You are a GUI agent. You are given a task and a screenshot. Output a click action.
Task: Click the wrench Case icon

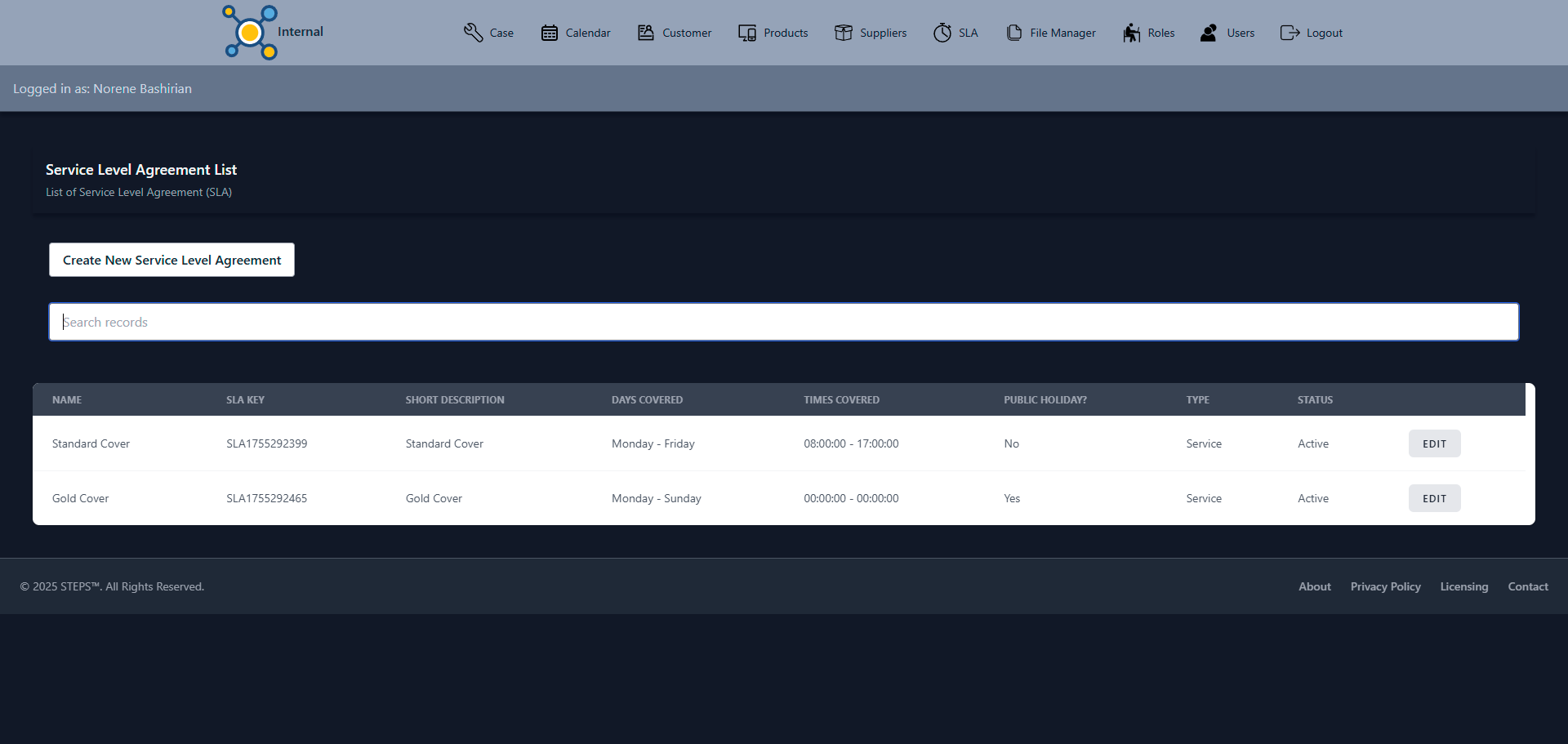(473, 33)
